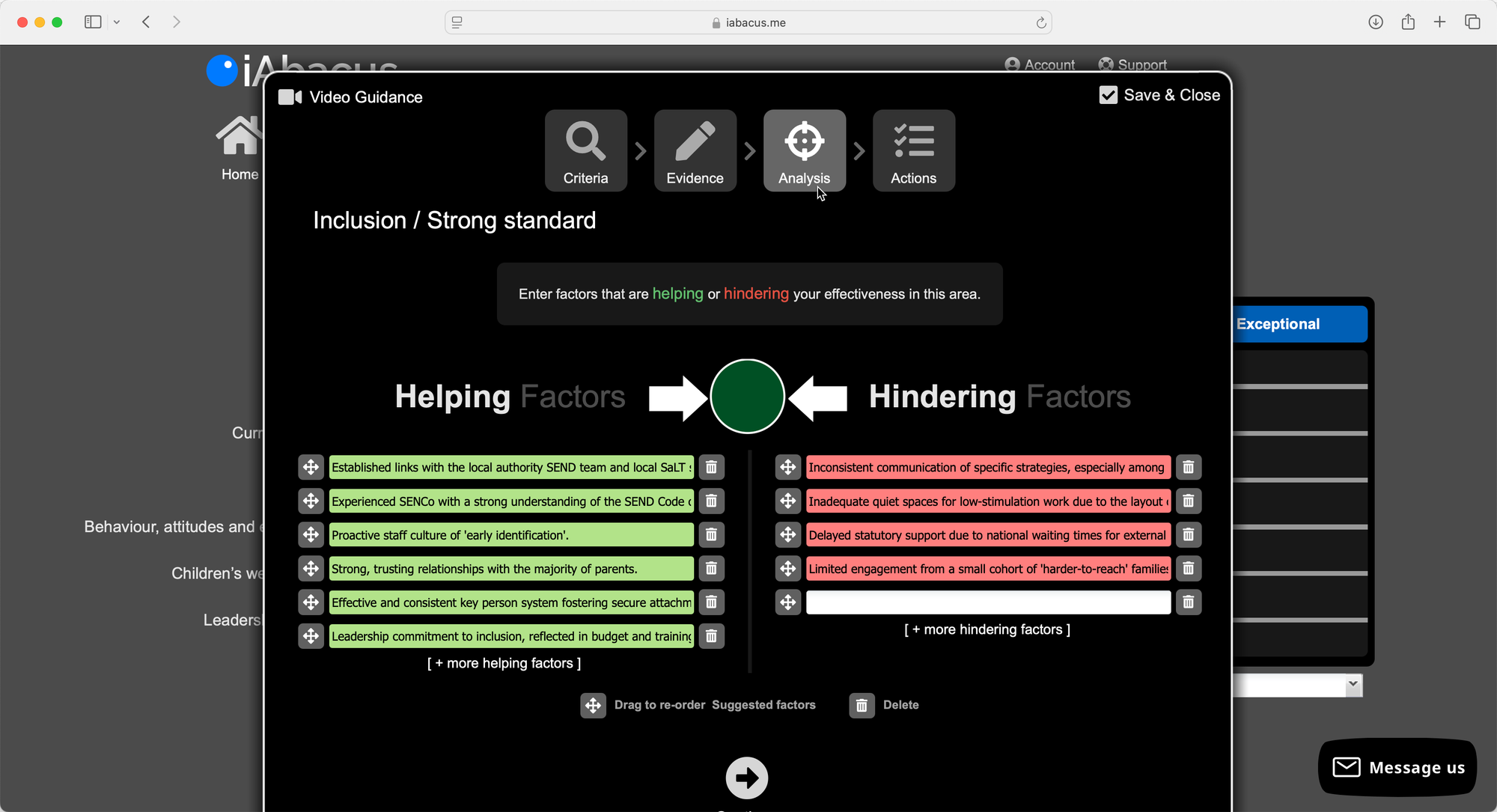Tick the Save & Close checkbox
The height and width of the screenshot is (812, 1497).
(1108, 95)
